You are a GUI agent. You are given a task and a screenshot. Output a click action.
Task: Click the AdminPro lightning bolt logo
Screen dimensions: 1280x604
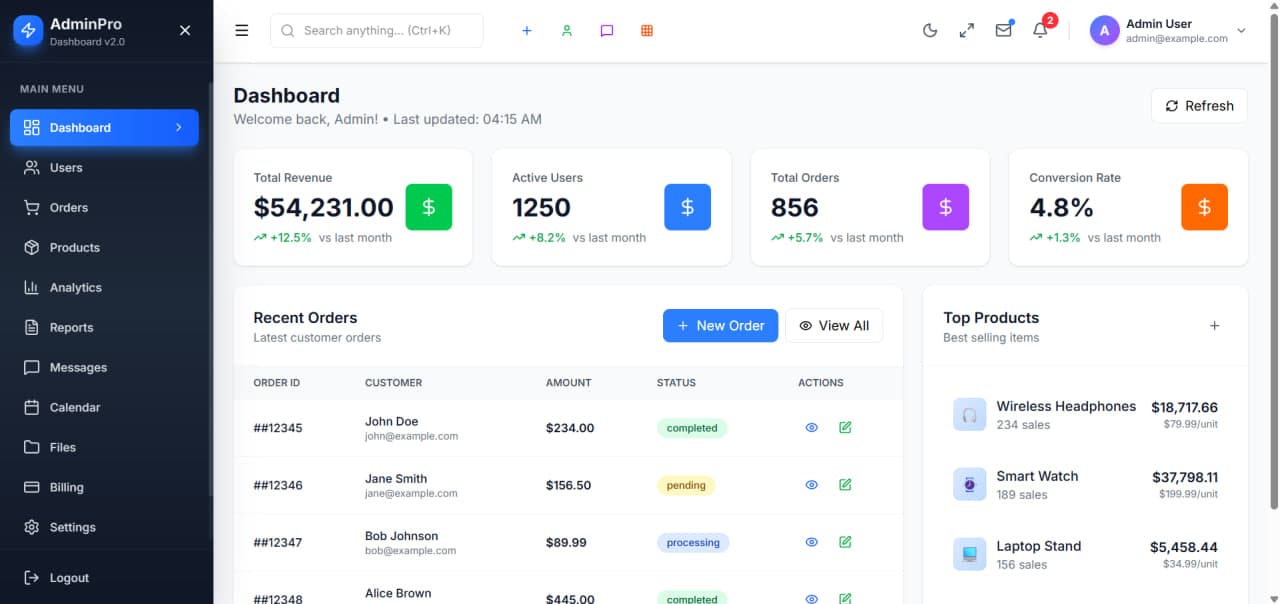(x=28, y=31)
